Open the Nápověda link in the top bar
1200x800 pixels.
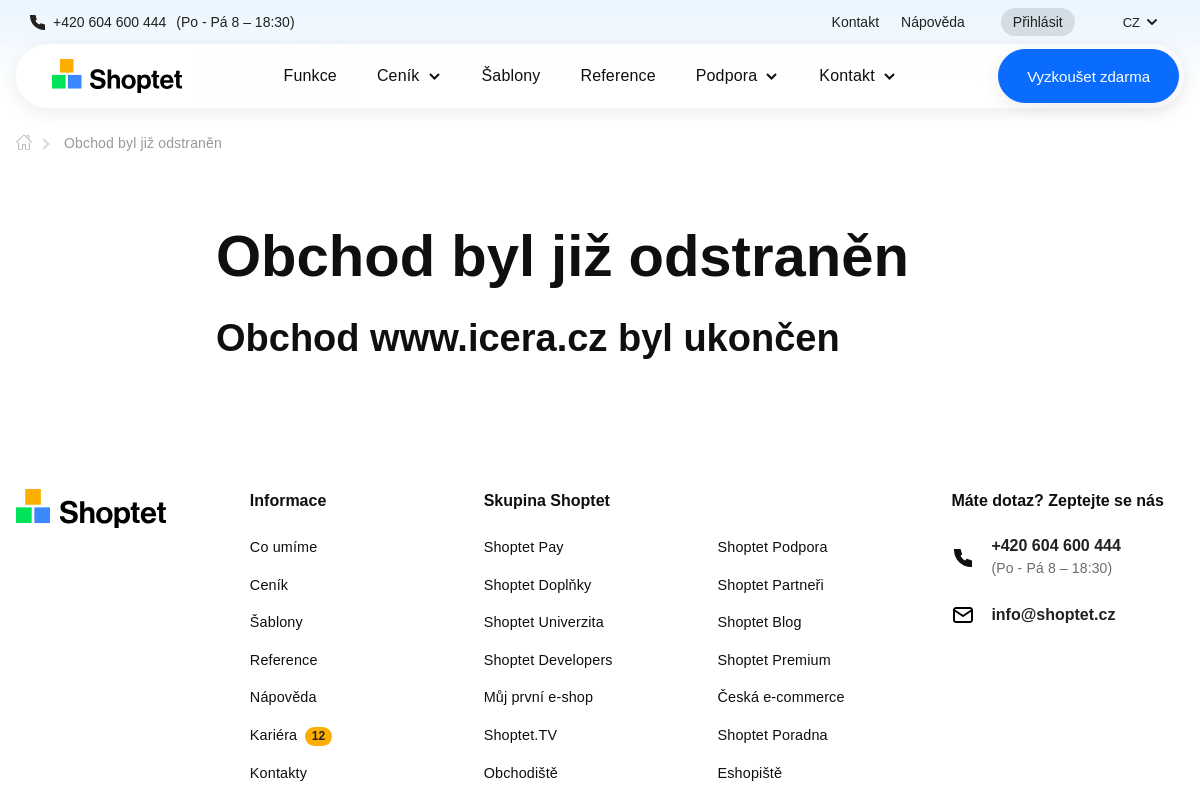click(932, 21)
